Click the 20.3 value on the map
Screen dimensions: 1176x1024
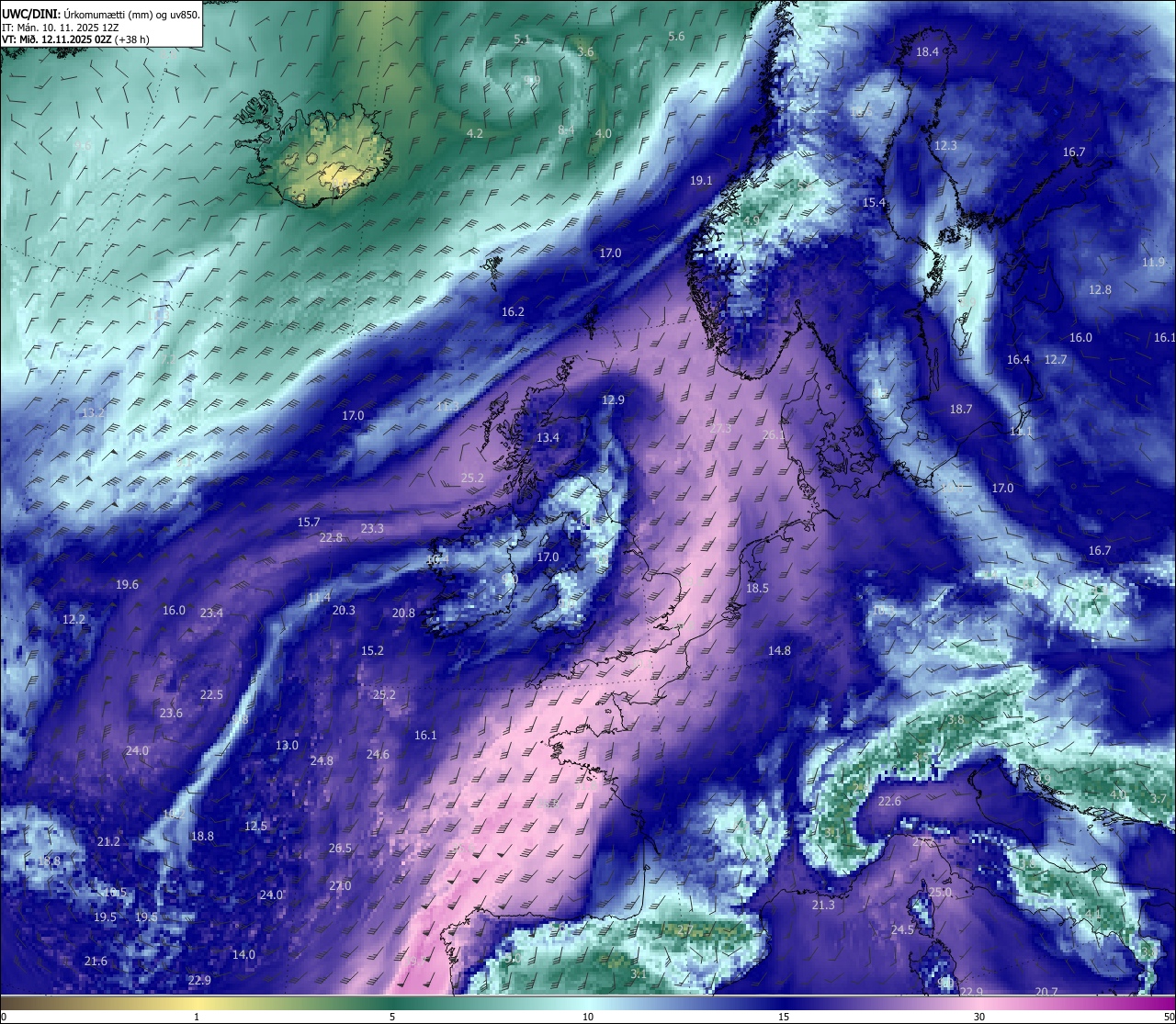(344, 611)
